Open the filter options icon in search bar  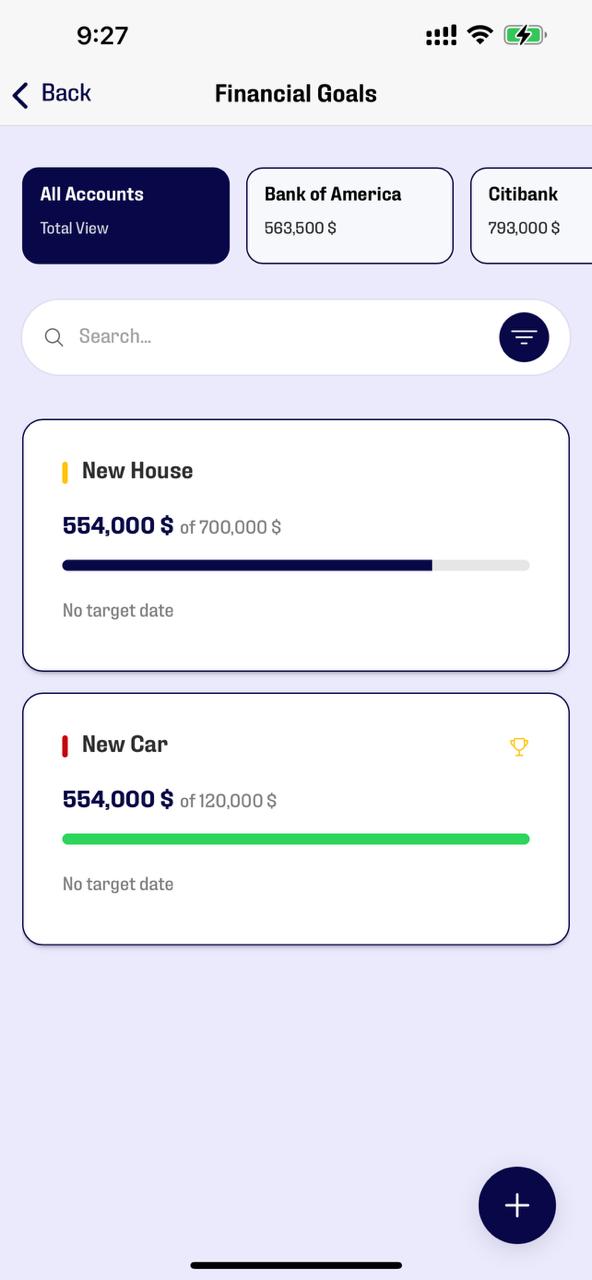click(x=524, y=337)
